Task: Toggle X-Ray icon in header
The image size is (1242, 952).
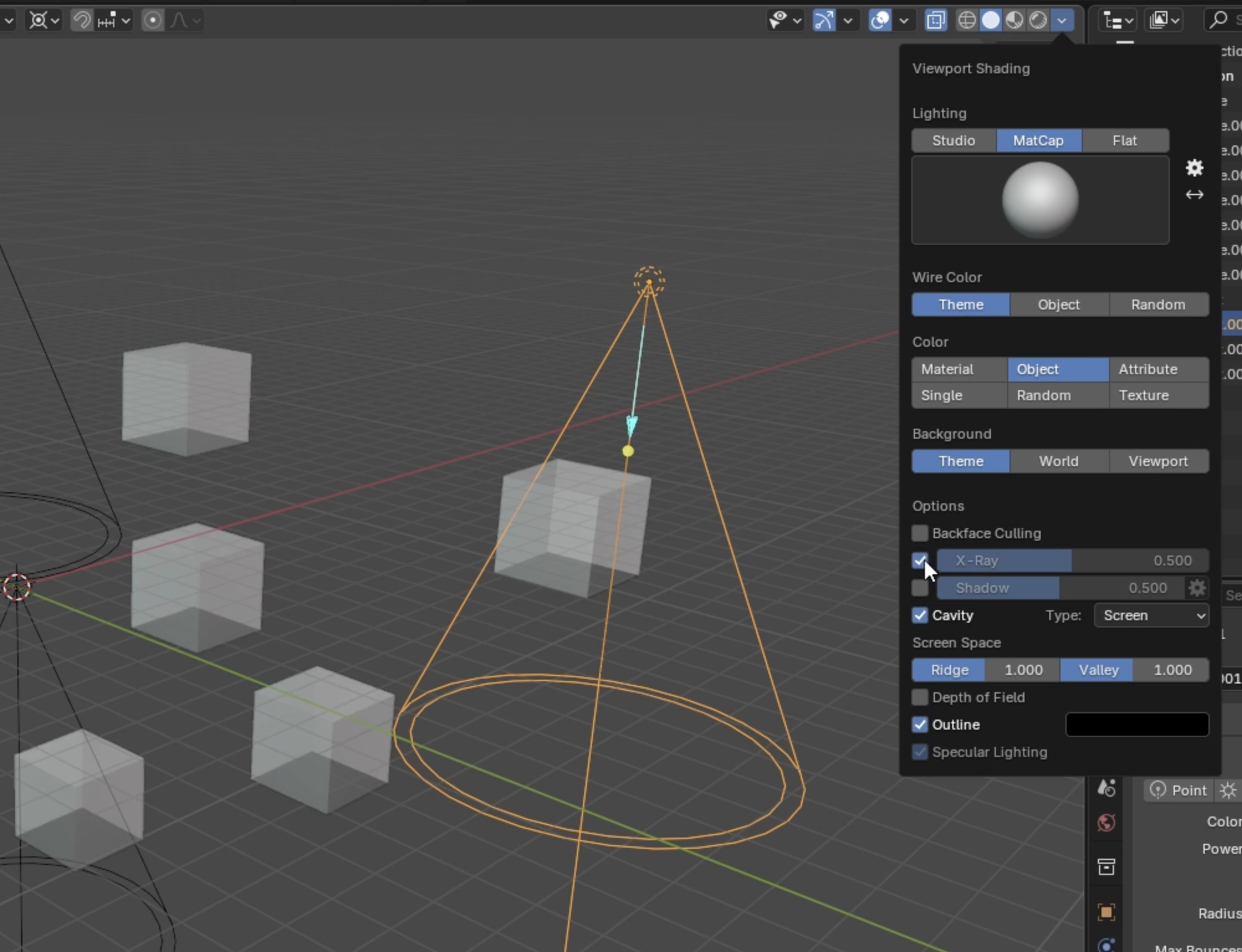Action: pos(936,21)
